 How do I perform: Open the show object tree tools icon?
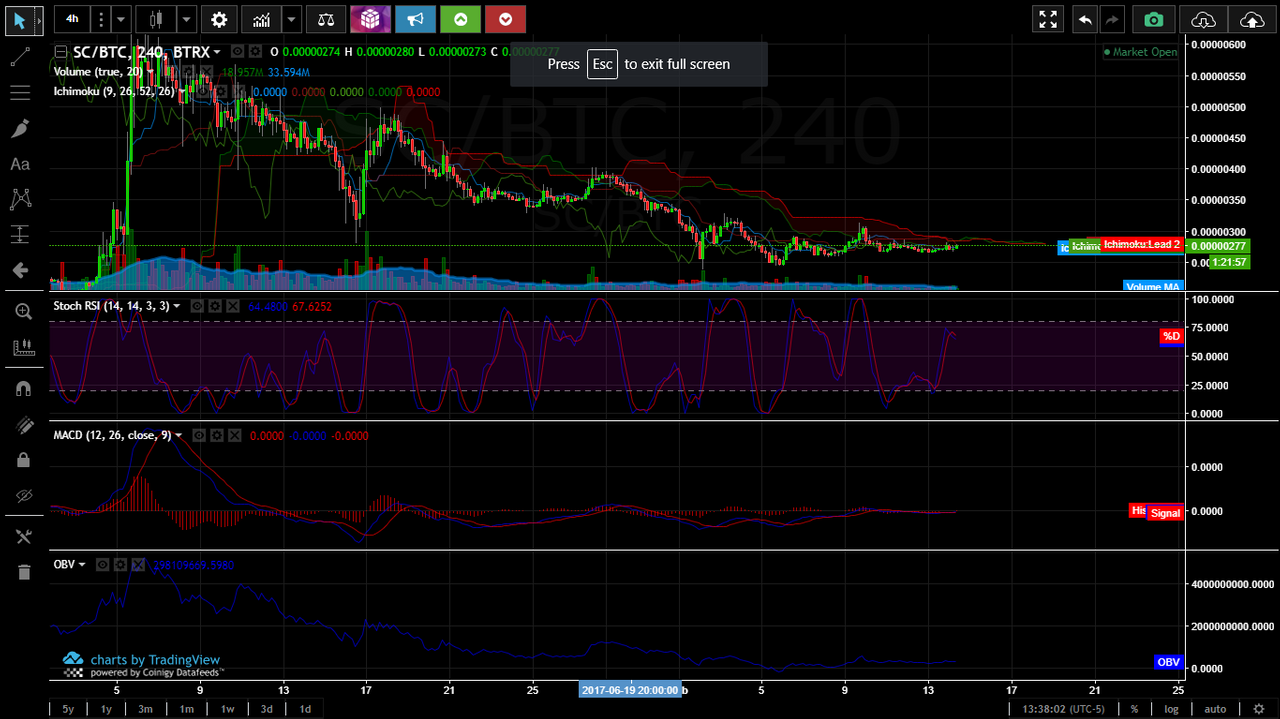(23, 537)
